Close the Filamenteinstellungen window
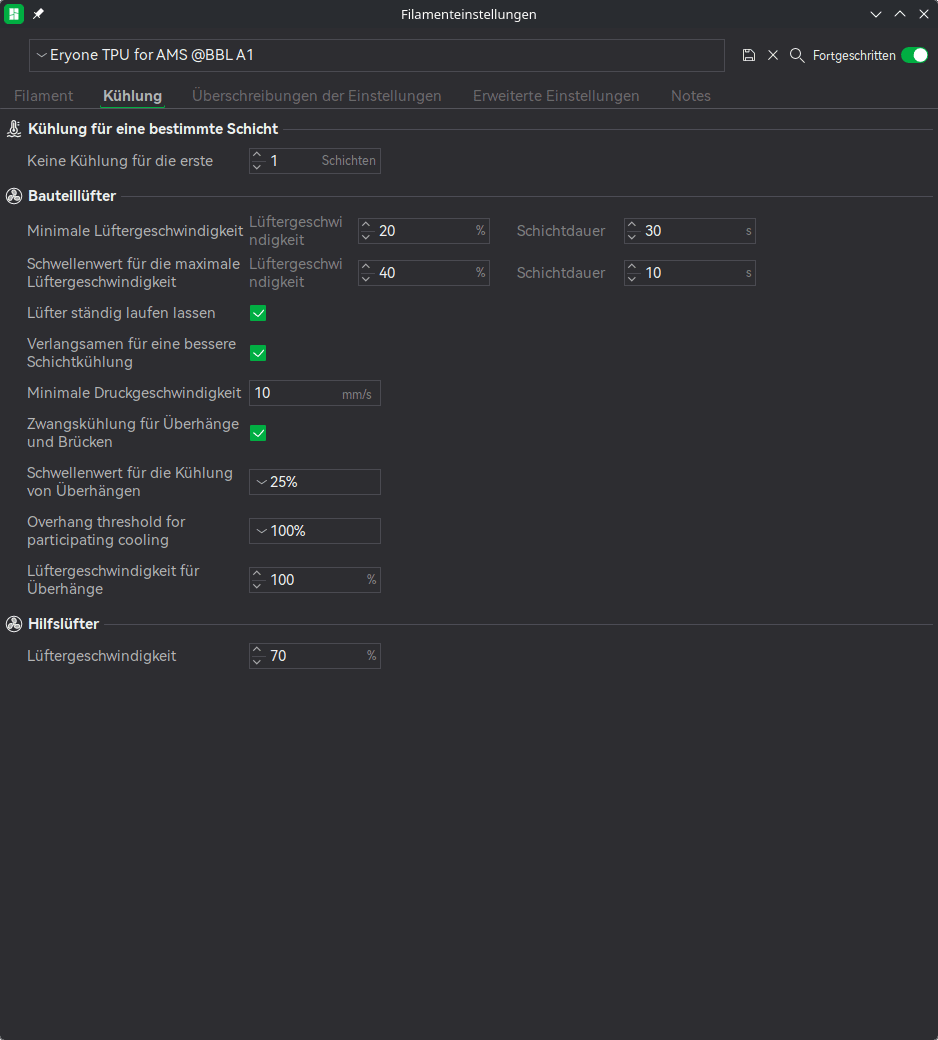The height and width of the screenshot is (1040, 938). (x=923, y=14)
